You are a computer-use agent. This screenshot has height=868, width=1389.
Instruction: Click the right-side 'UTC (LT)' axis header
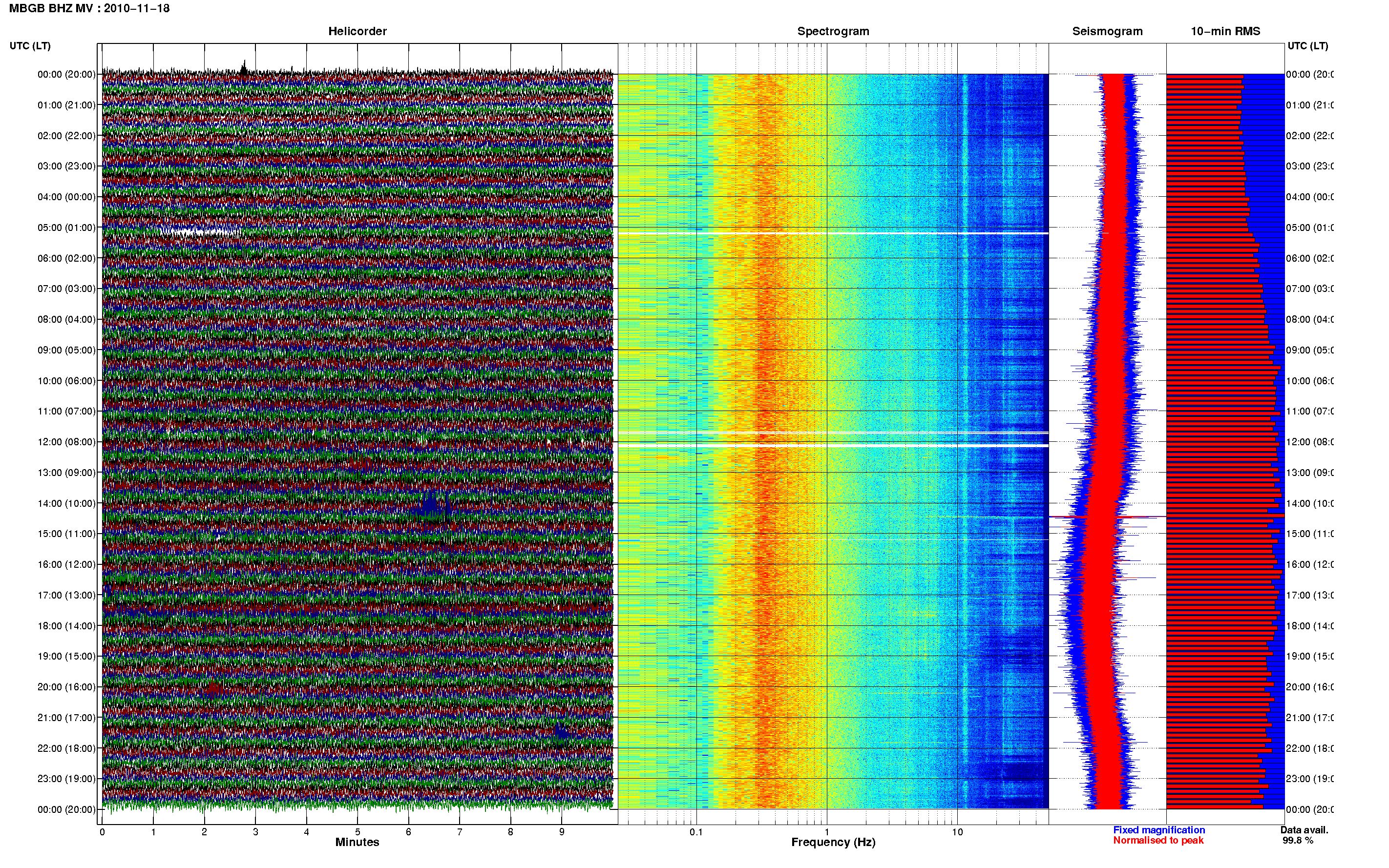tap(1307, 46)
